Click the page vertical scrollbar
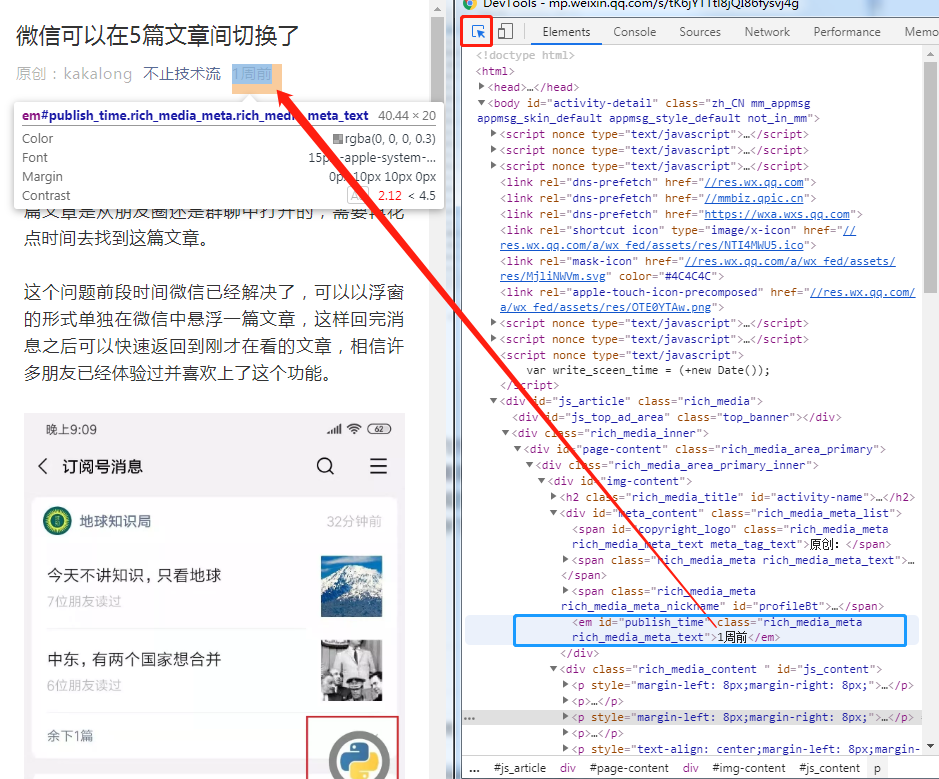This screenshot has width=939, height=779. (437, 60)
